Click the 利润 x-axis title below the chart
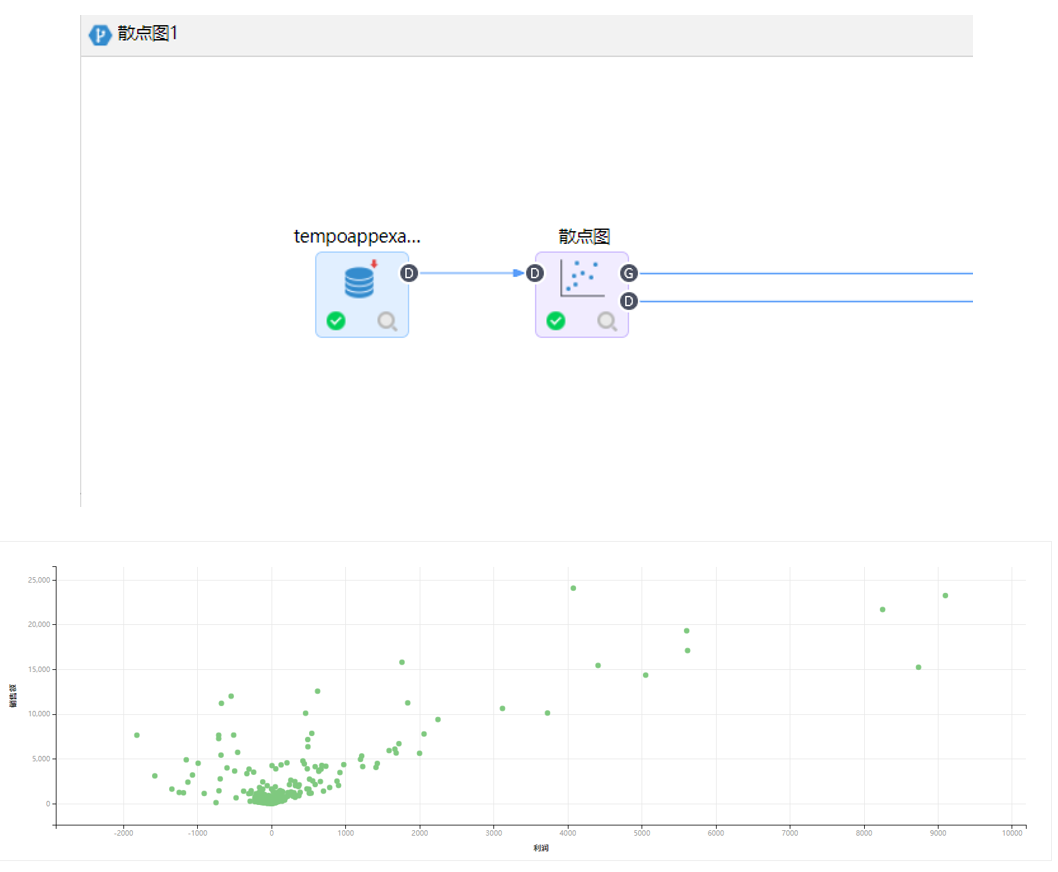Image resolution: width=1058 pixels, height=872 pixels. 541,848
